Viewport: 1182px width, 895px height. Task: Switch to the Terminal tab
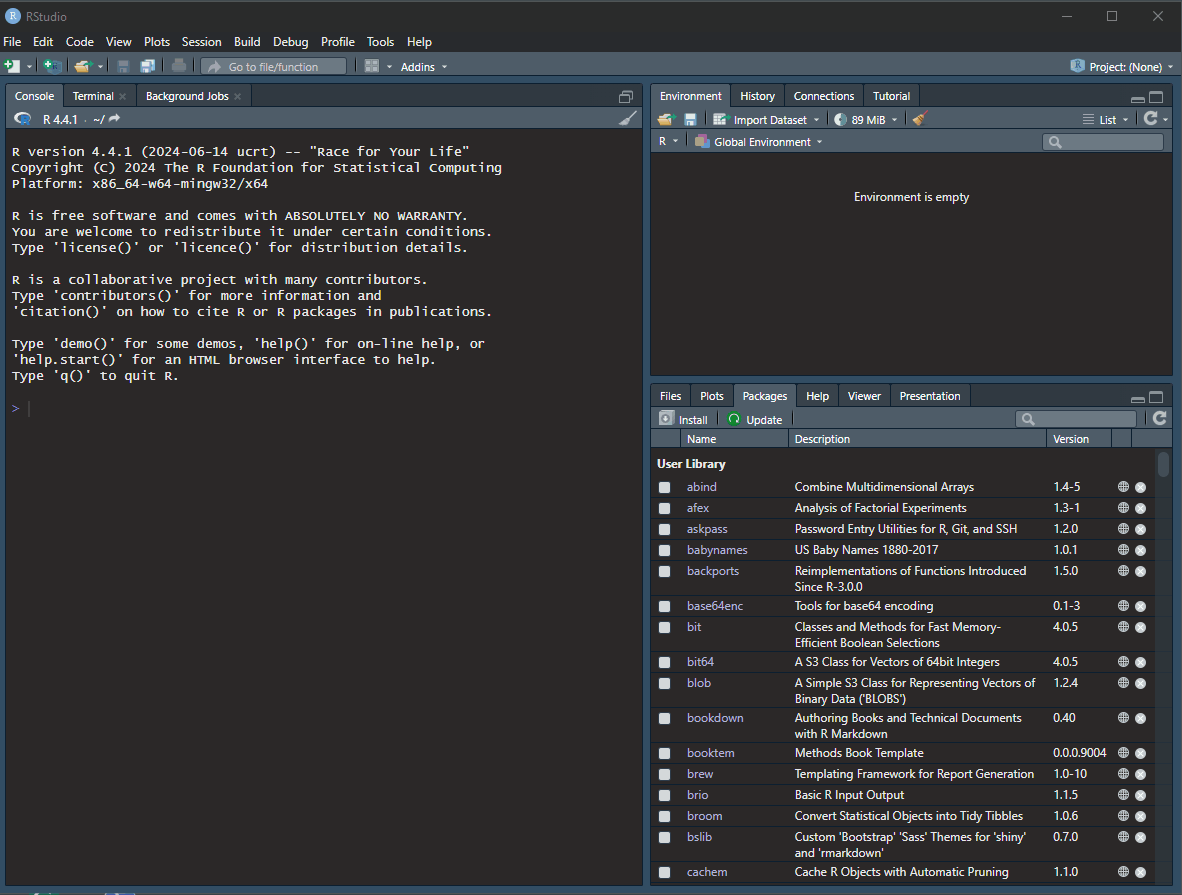(x=93, y=97)
